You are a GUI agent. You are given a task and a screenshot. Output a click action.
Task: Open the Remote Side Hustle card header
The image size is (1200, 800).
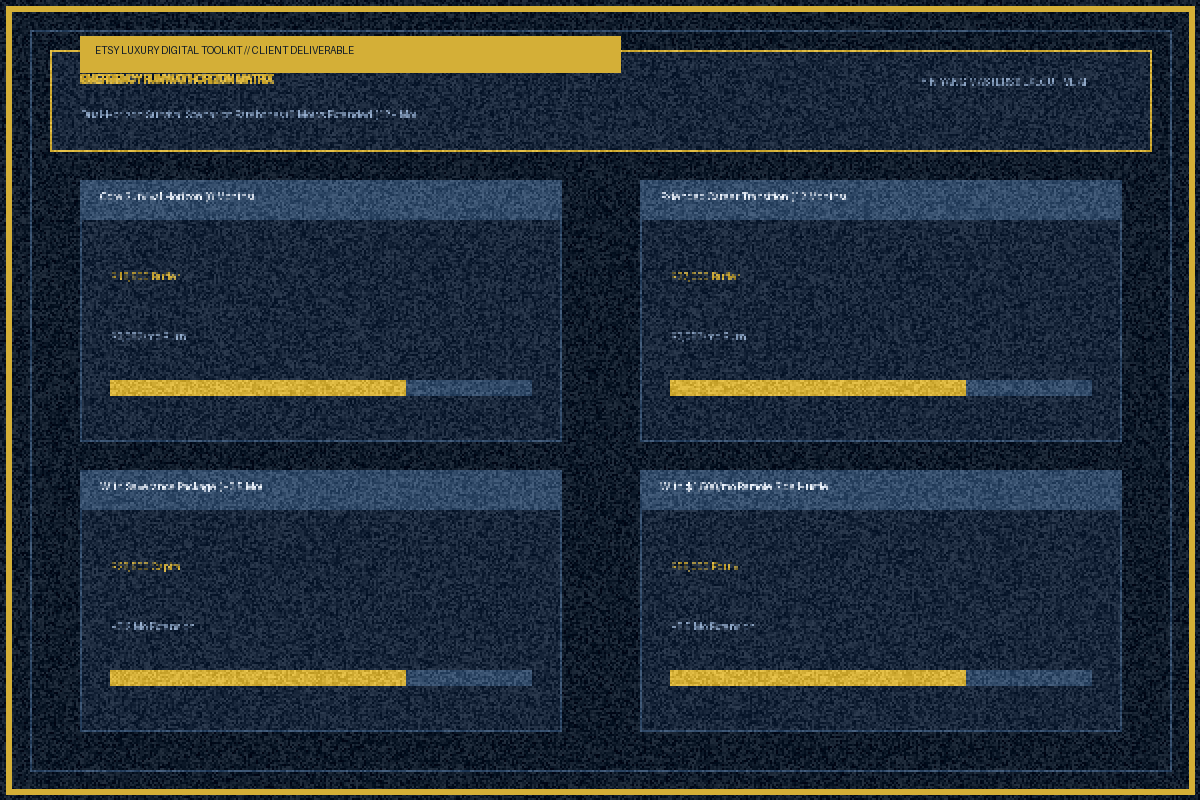click(881, 489)
